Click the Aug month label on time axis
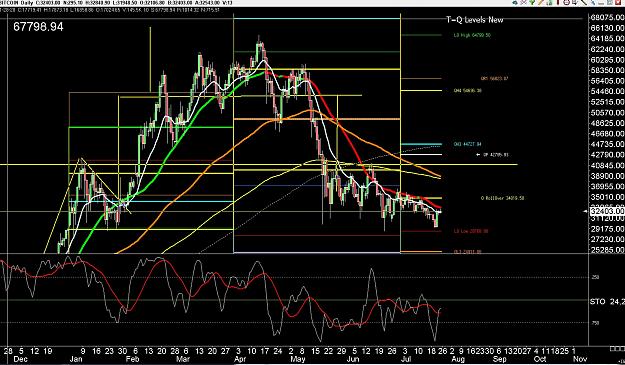Viewport: 625px width, 365px height. [x=458, y=359]
